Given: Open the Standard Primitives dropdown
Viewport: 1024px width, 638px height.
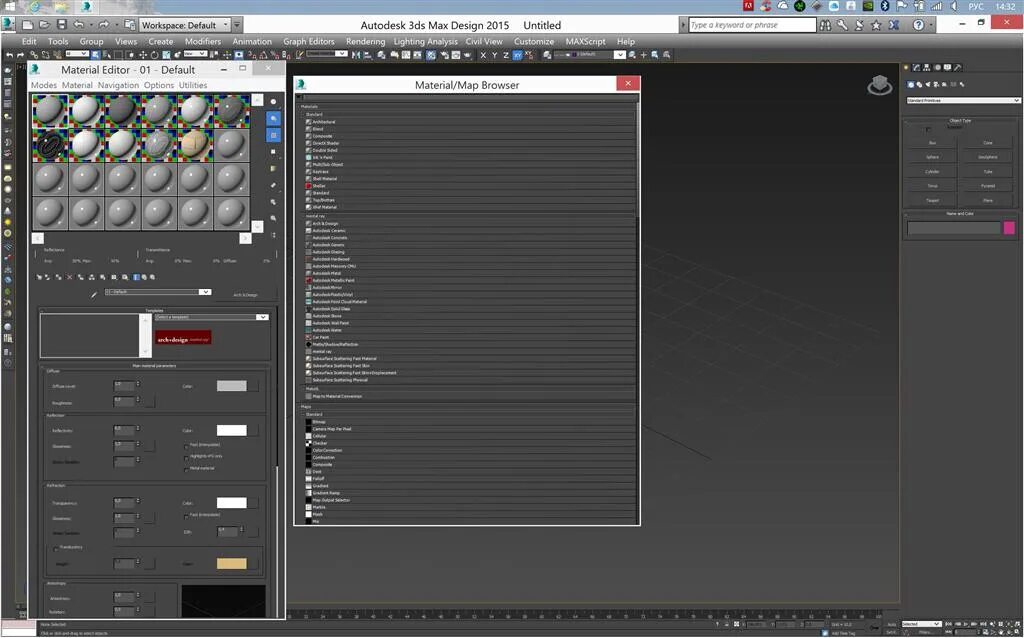Looking at the screenshot, I should [x=963, y=101].
